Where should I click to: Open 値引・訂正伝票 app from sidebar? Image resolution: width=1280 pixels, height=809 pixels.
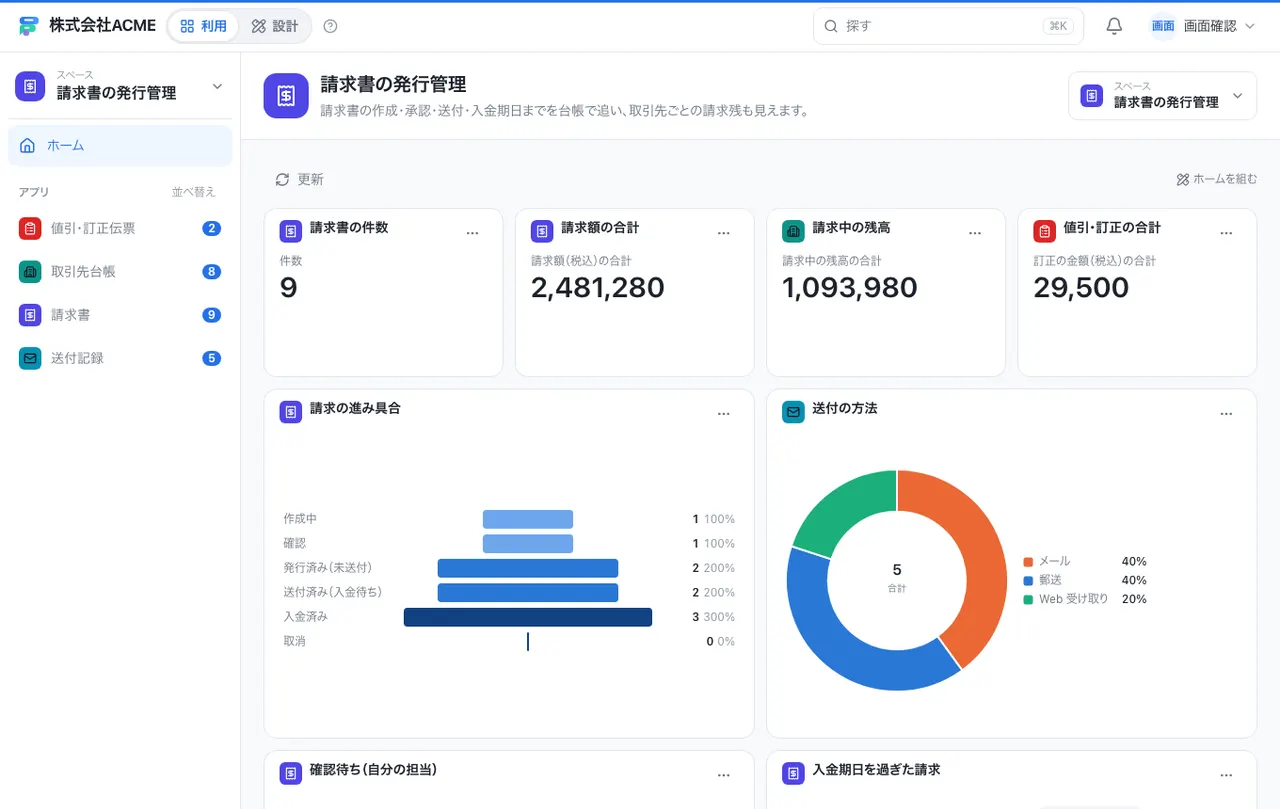[120, 228]
